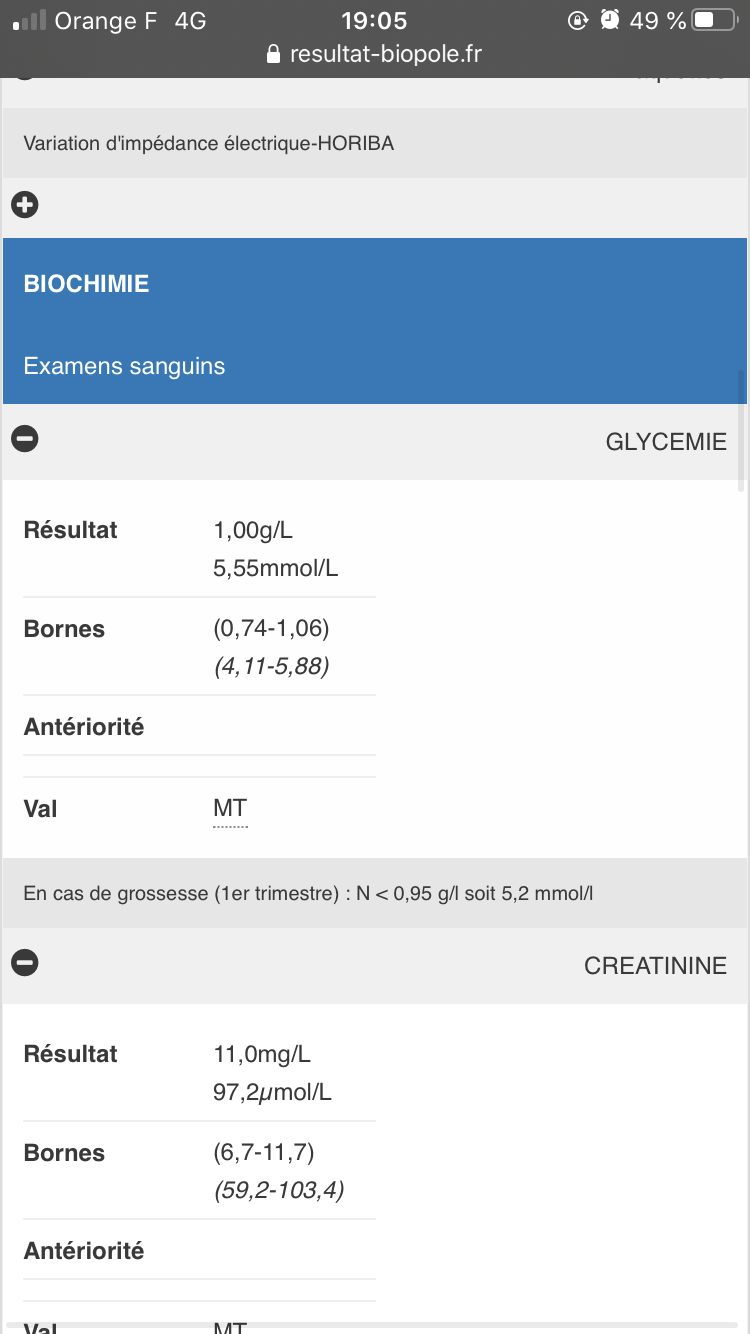
Task: Tap the GLYCEMIE section title
Action: coord(666,442)
